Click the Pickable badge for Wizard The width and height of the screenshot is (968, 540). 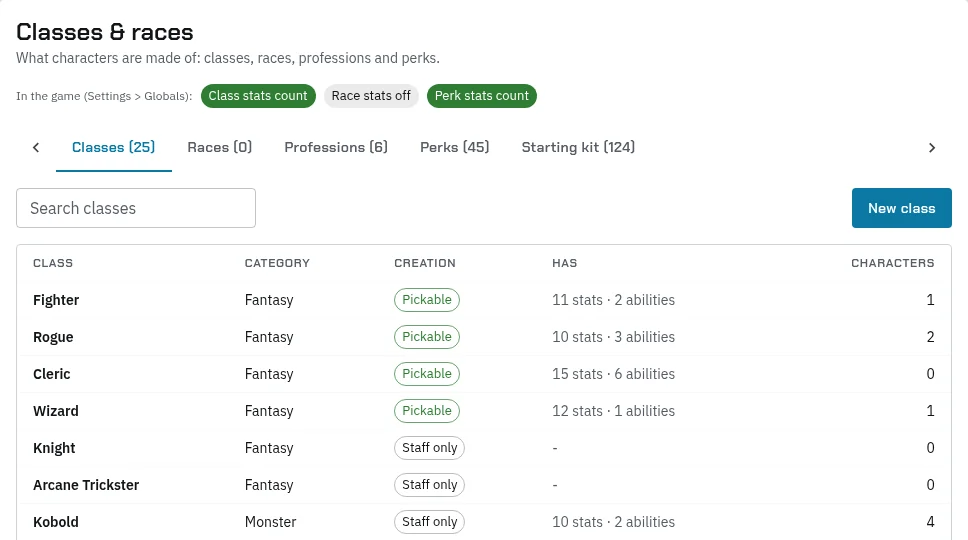click(427, 411)
